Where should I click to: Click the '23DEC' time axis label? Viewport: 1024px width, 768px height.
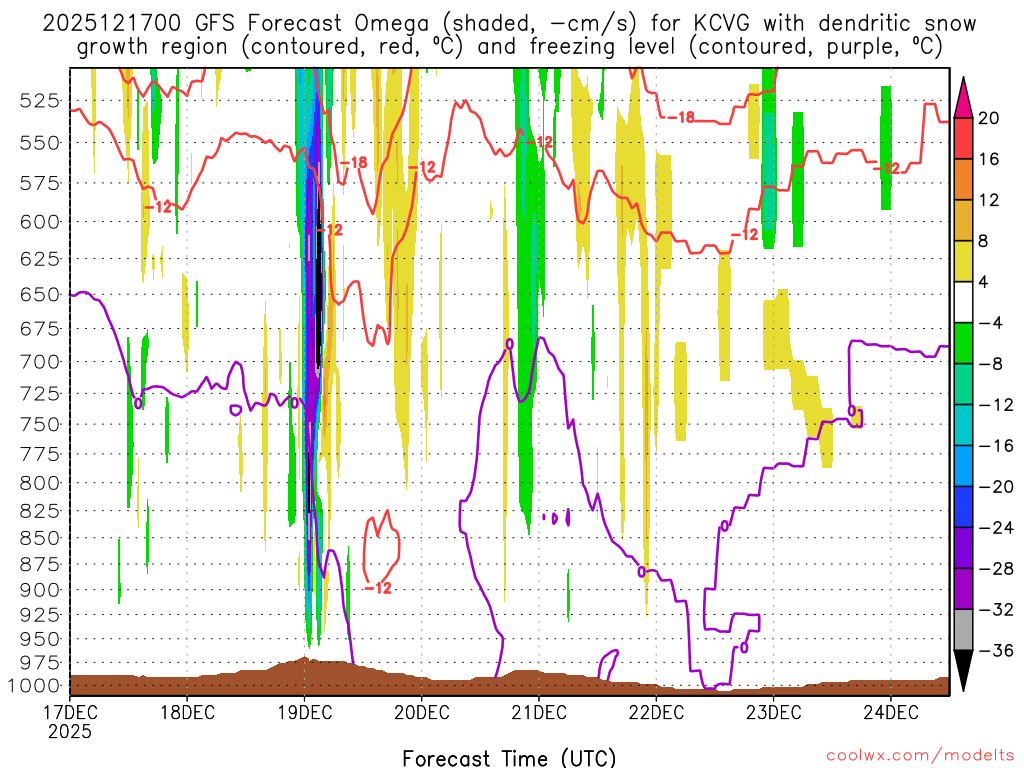click(773, 712)
